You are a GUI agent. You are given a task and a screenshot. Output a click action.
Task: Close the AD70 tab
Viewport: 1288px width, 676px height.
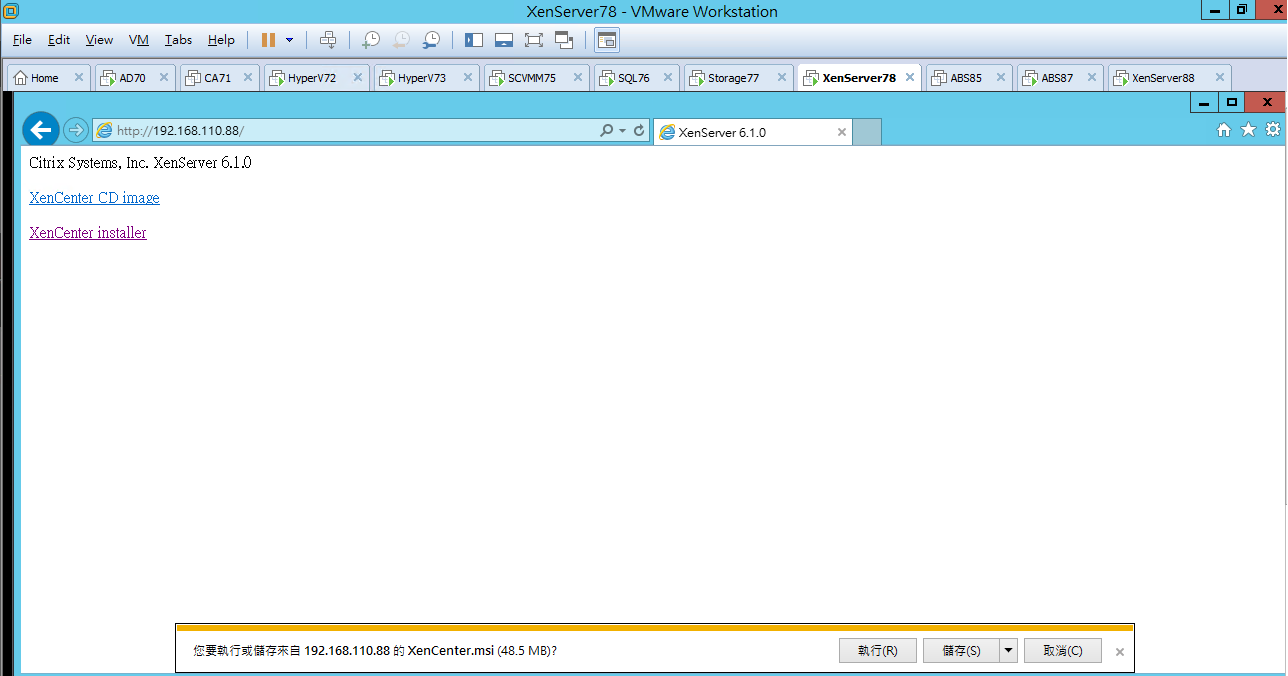(164, 78)
